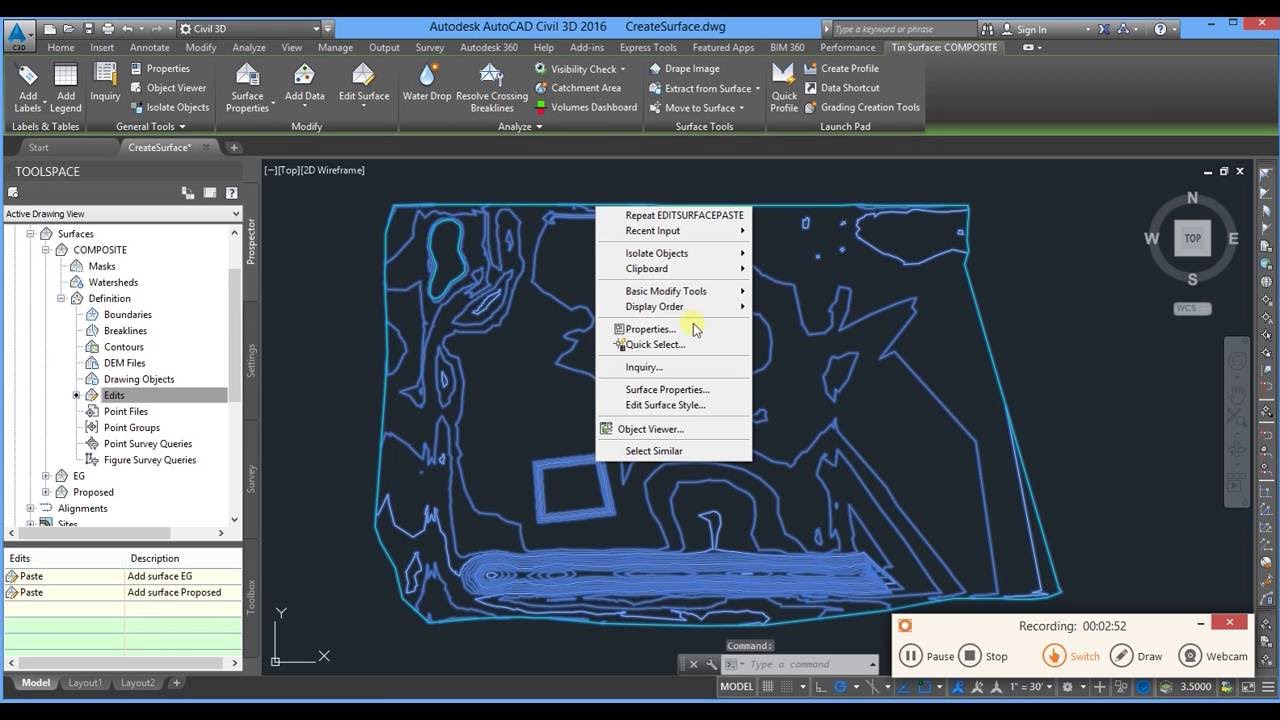This screenshot has height=720, width=1280.
Task: Toggle the Edits item state marker in tree
Action: click(x=76, y=396)
